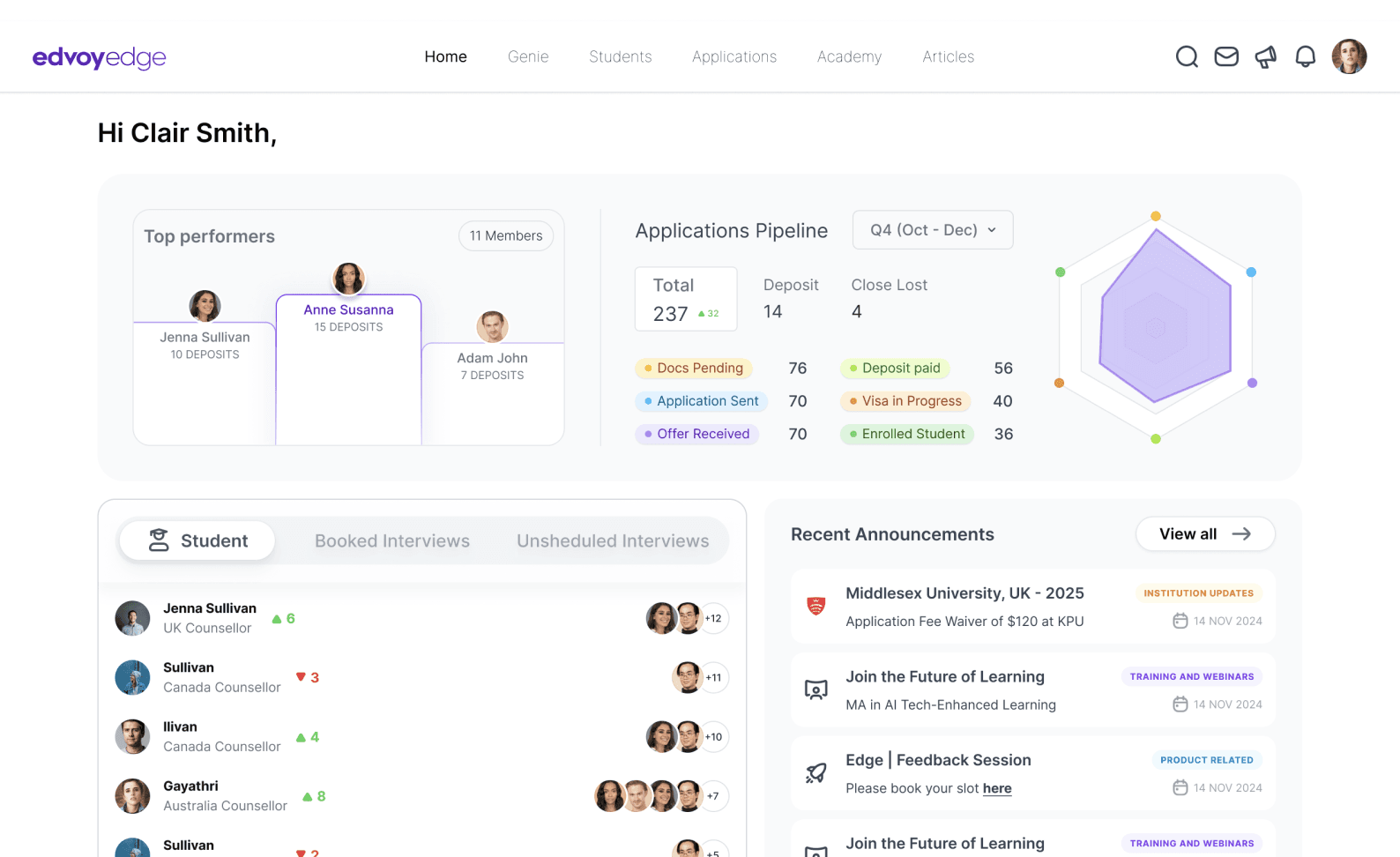Click the Middlesex University shield icon
Screen dimensions: 1400x857
[x=816, y=606]
